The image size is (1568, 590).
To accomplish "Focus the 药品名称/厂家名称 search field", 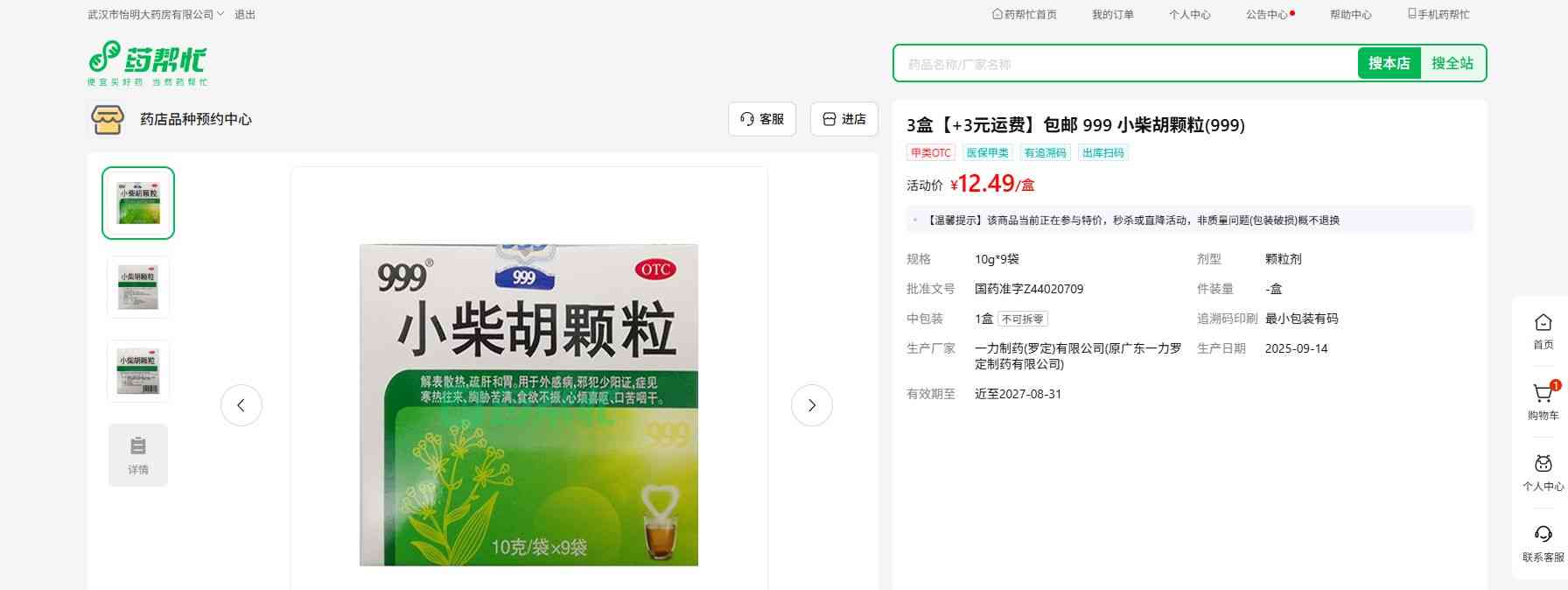I will pyautogui.click(x=1124, y=64).
